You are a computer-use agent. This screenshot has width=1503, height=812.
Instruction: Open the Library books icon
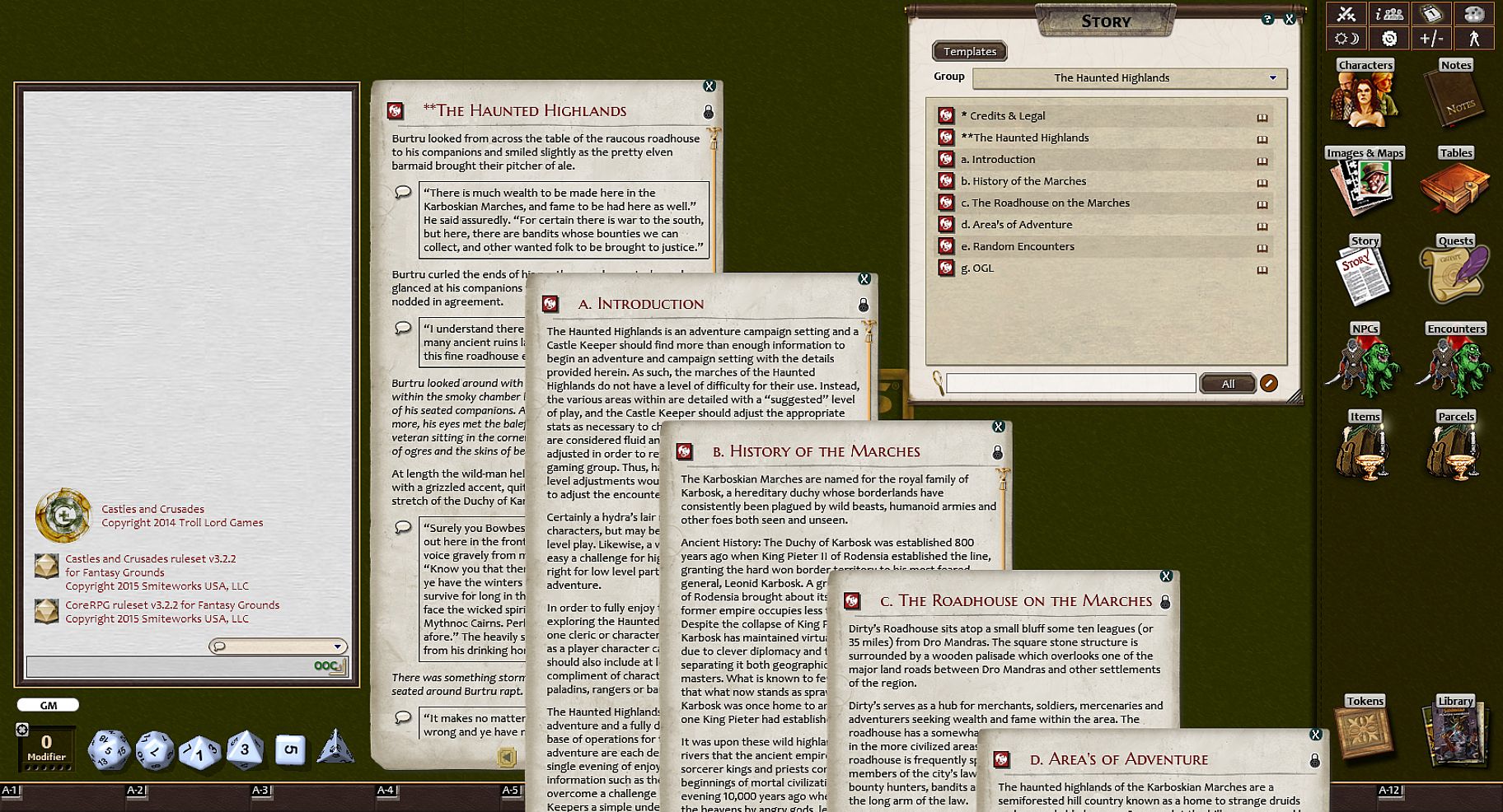(x=1455, y=731)
